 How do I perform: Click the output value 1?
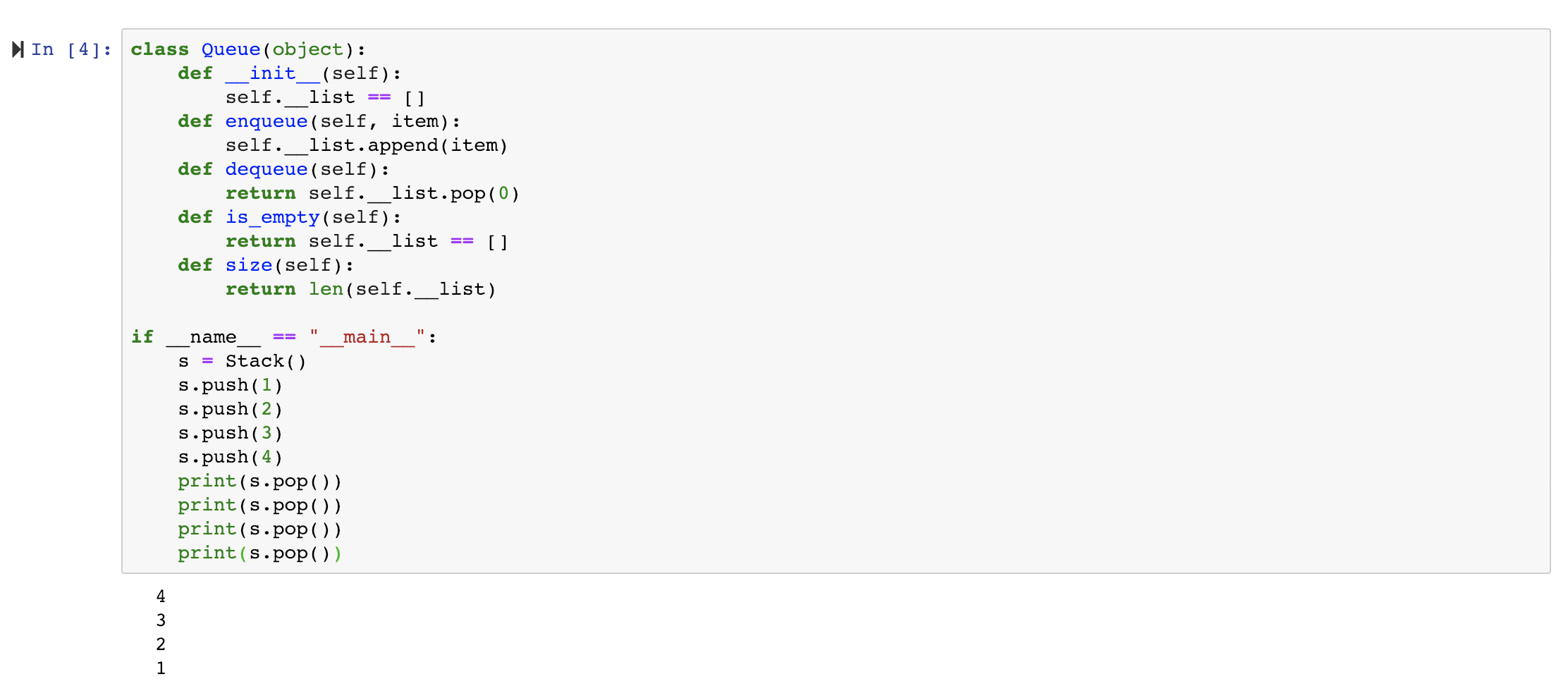161,668
